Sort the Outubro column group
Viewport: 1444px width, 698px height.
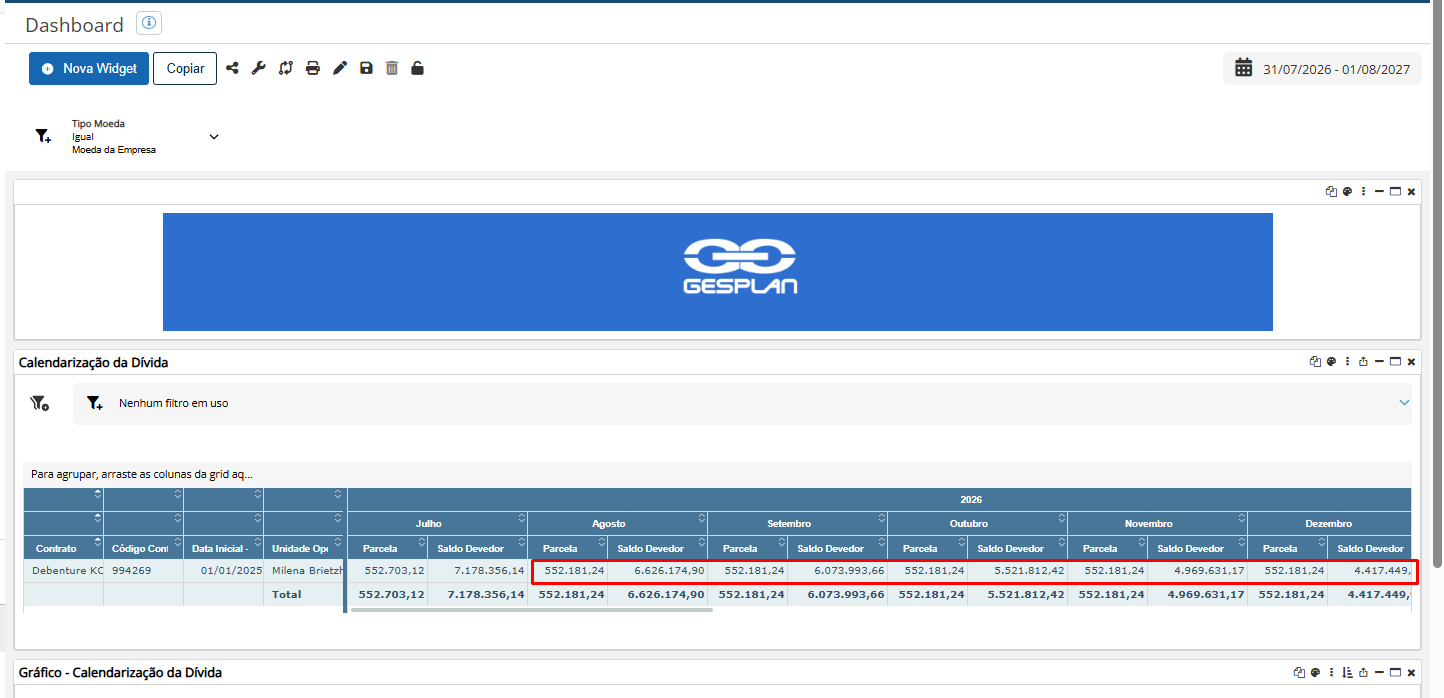(x=1061, y=519)
